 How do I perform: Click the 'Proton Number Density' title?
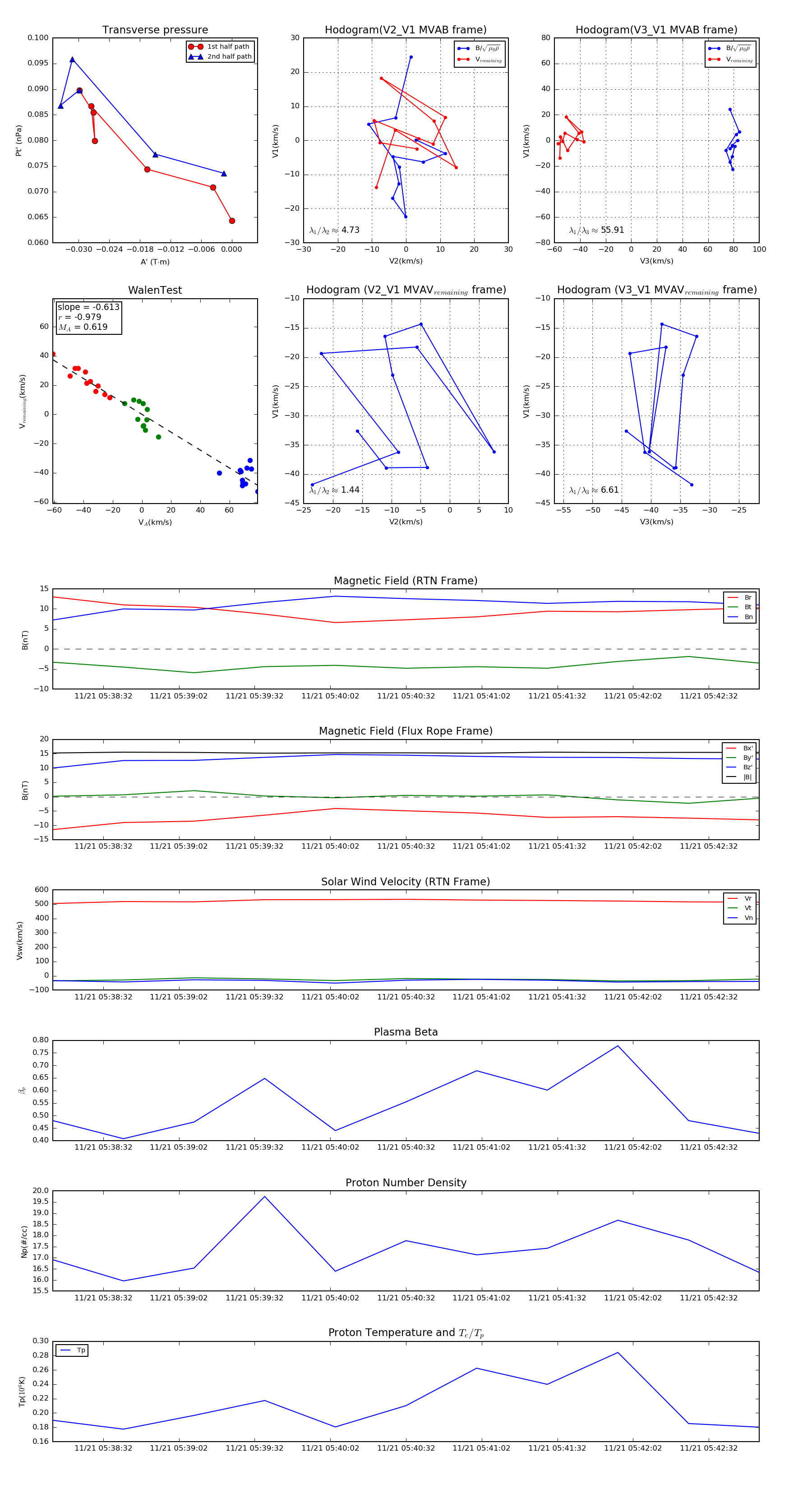pos(406,1183)
